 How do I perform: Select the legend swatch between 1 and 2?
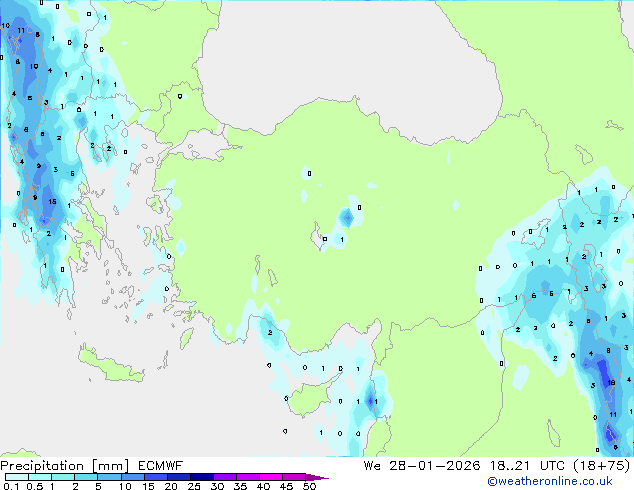click(x=63, y=477)
